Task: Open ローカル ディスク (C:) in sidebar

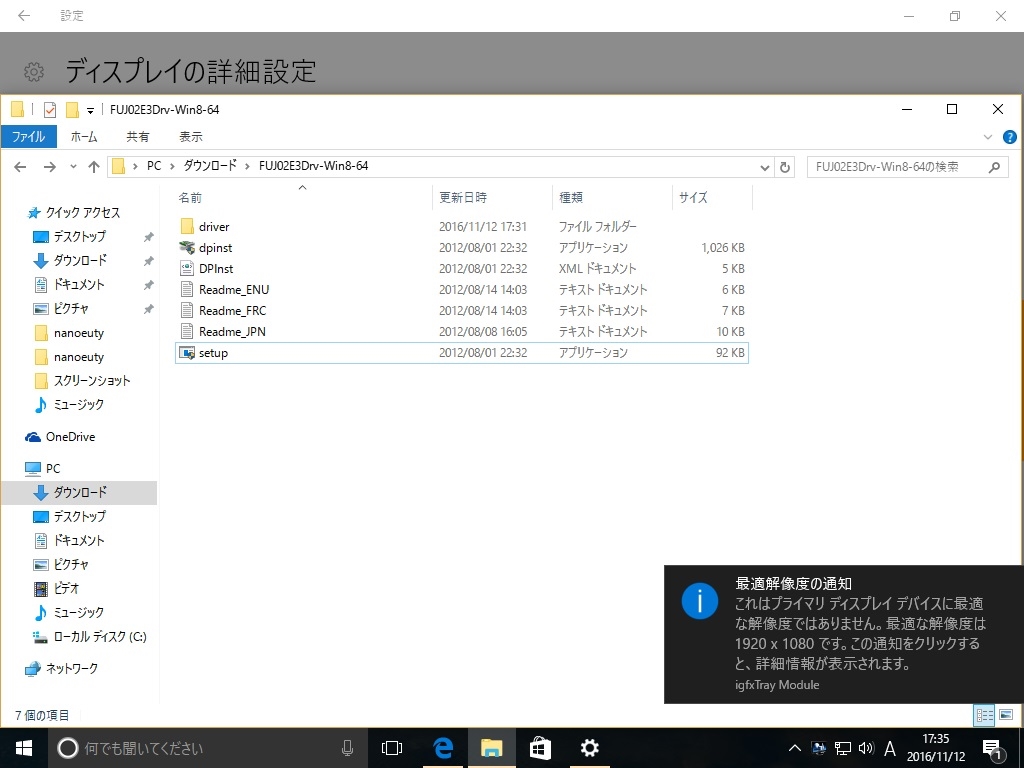Action: (91, 637)
